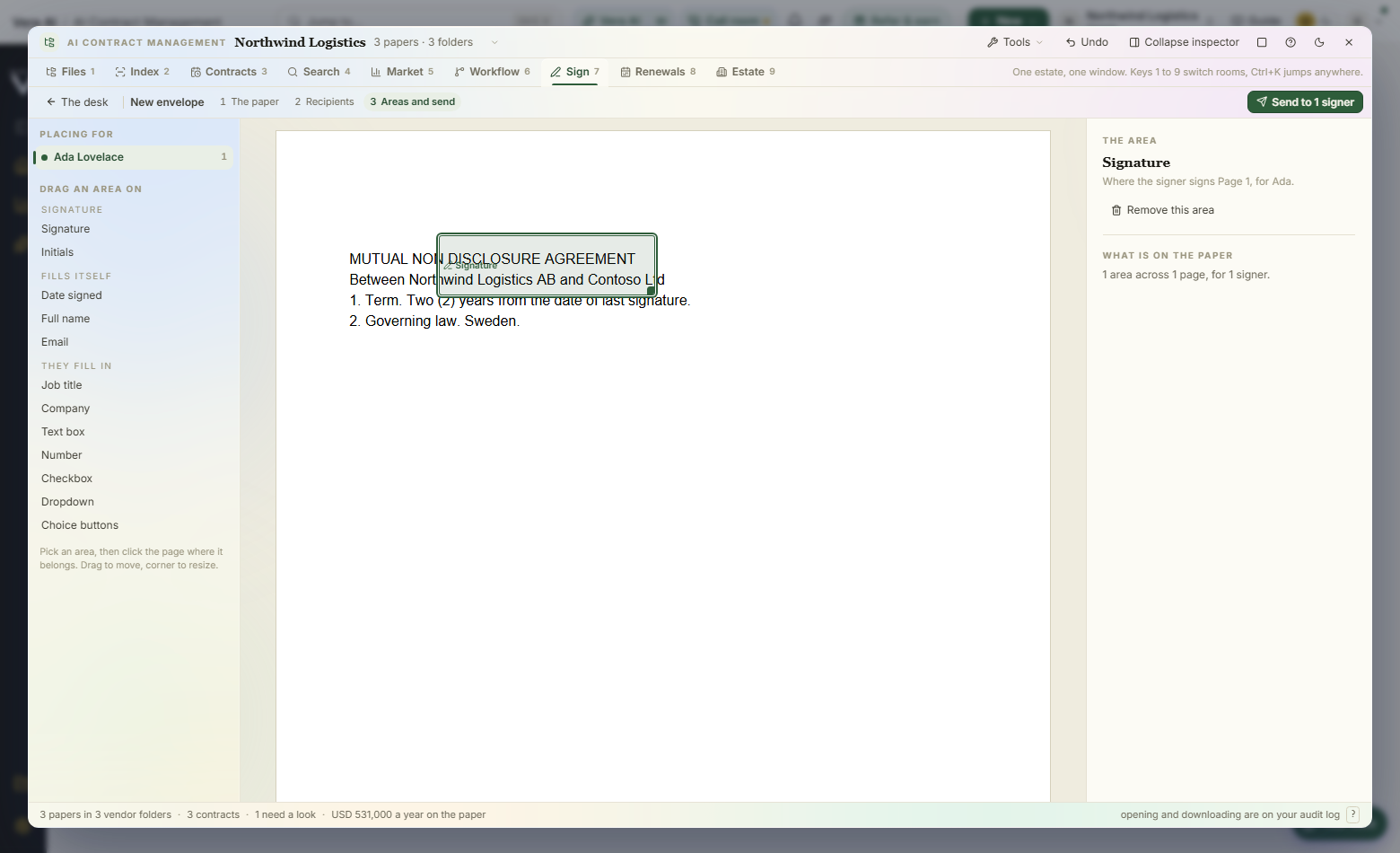Maximize the window with the square icon
This screenshot has width=1400, height=853.
[x=1262, y=42]
